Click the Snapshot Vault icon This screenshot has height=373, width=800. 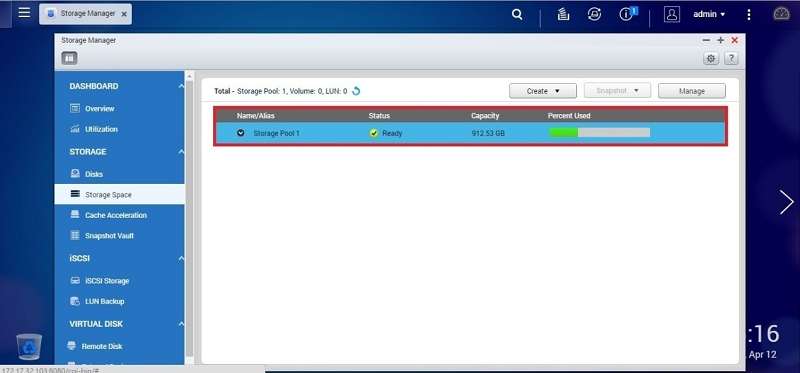[75, 235]
